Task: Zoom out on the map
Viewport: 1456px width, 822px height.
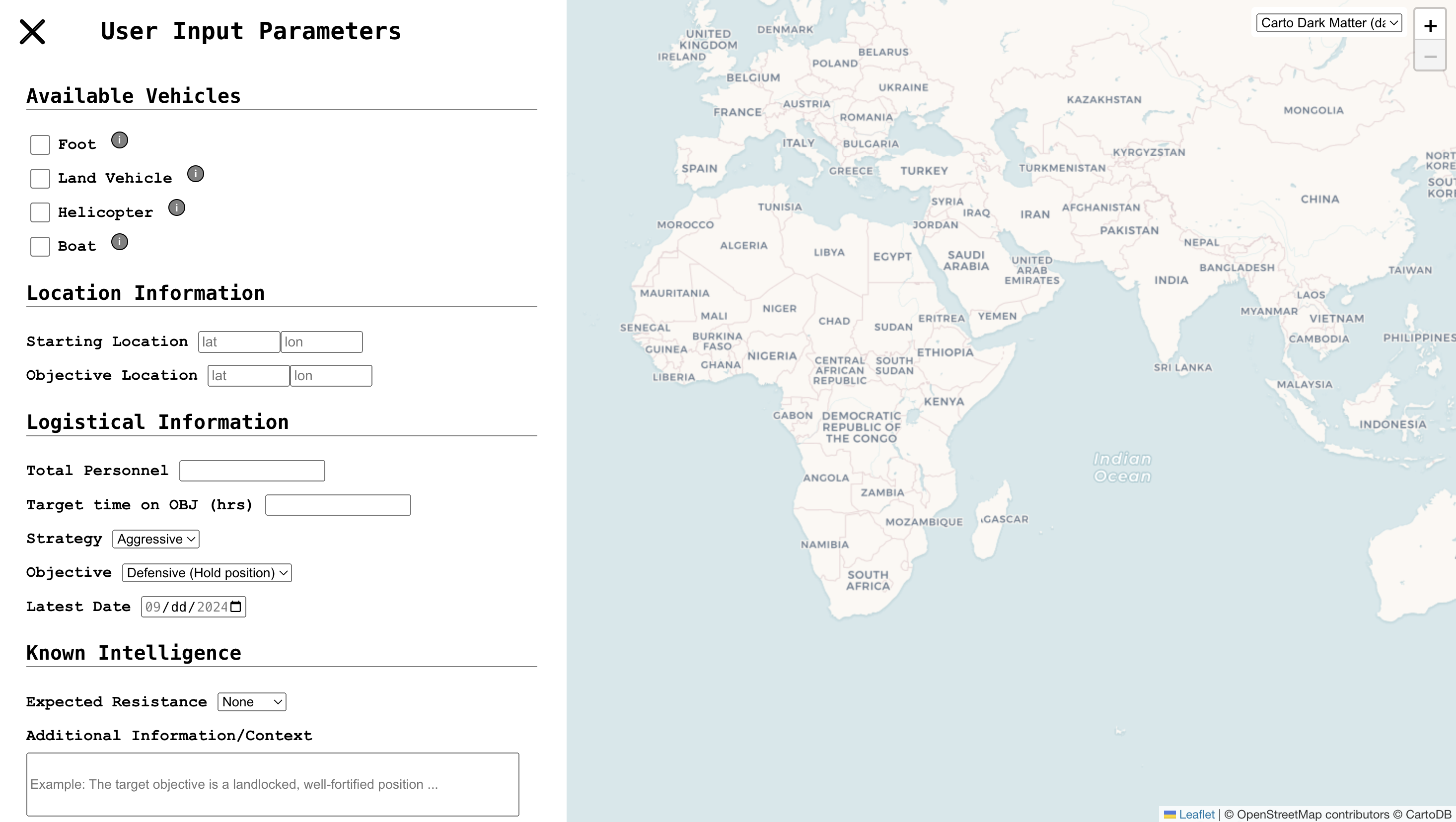Action: click(x=1430, y=57)
